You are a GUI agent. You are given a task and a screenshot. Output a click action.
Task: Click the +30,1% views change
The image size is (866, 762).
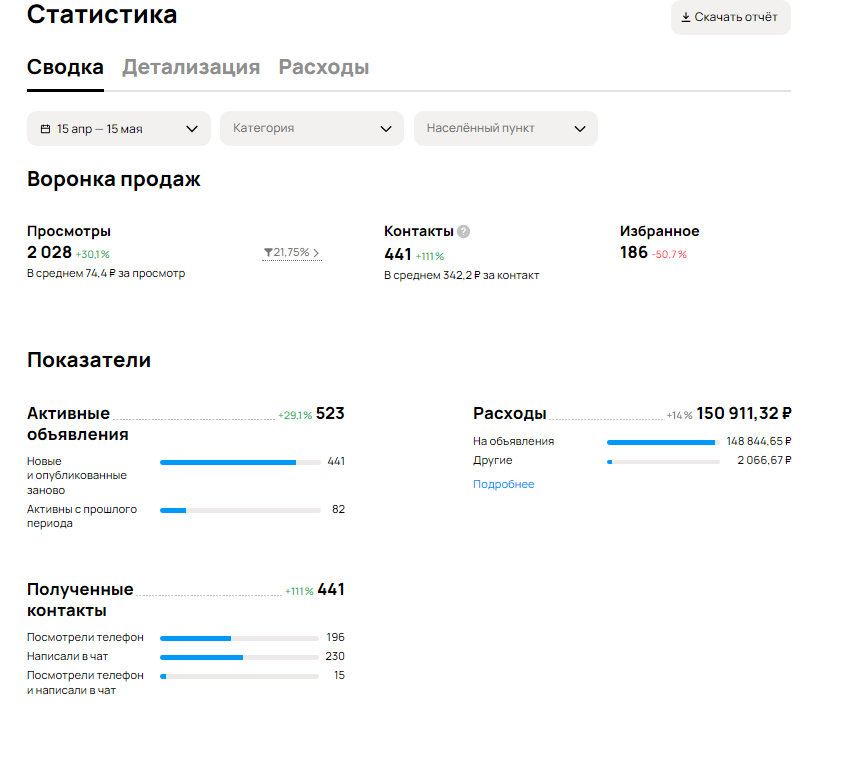(x=93, y=255)
